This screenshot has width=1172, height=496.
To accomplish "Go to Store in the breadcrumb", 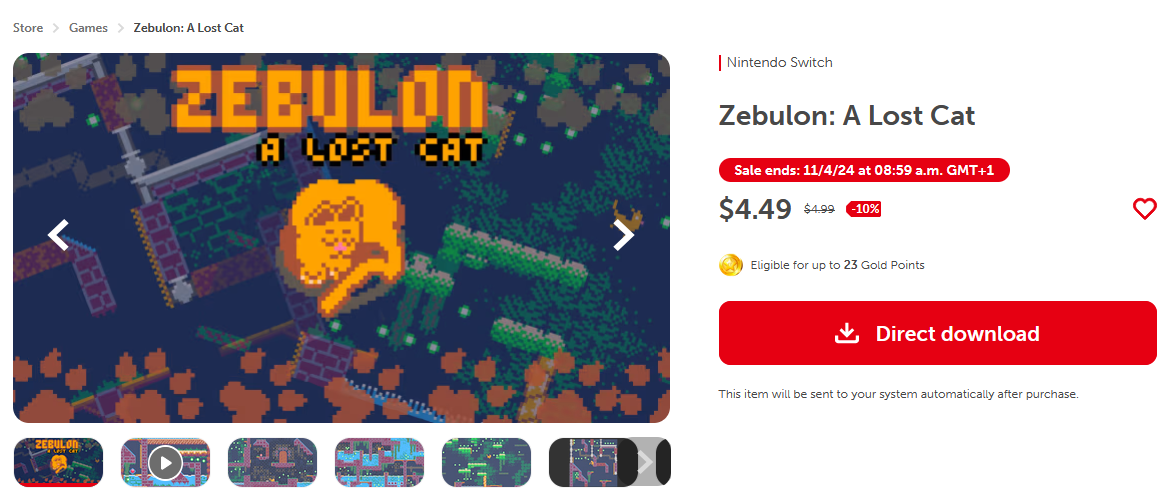I will pos(28,28).
